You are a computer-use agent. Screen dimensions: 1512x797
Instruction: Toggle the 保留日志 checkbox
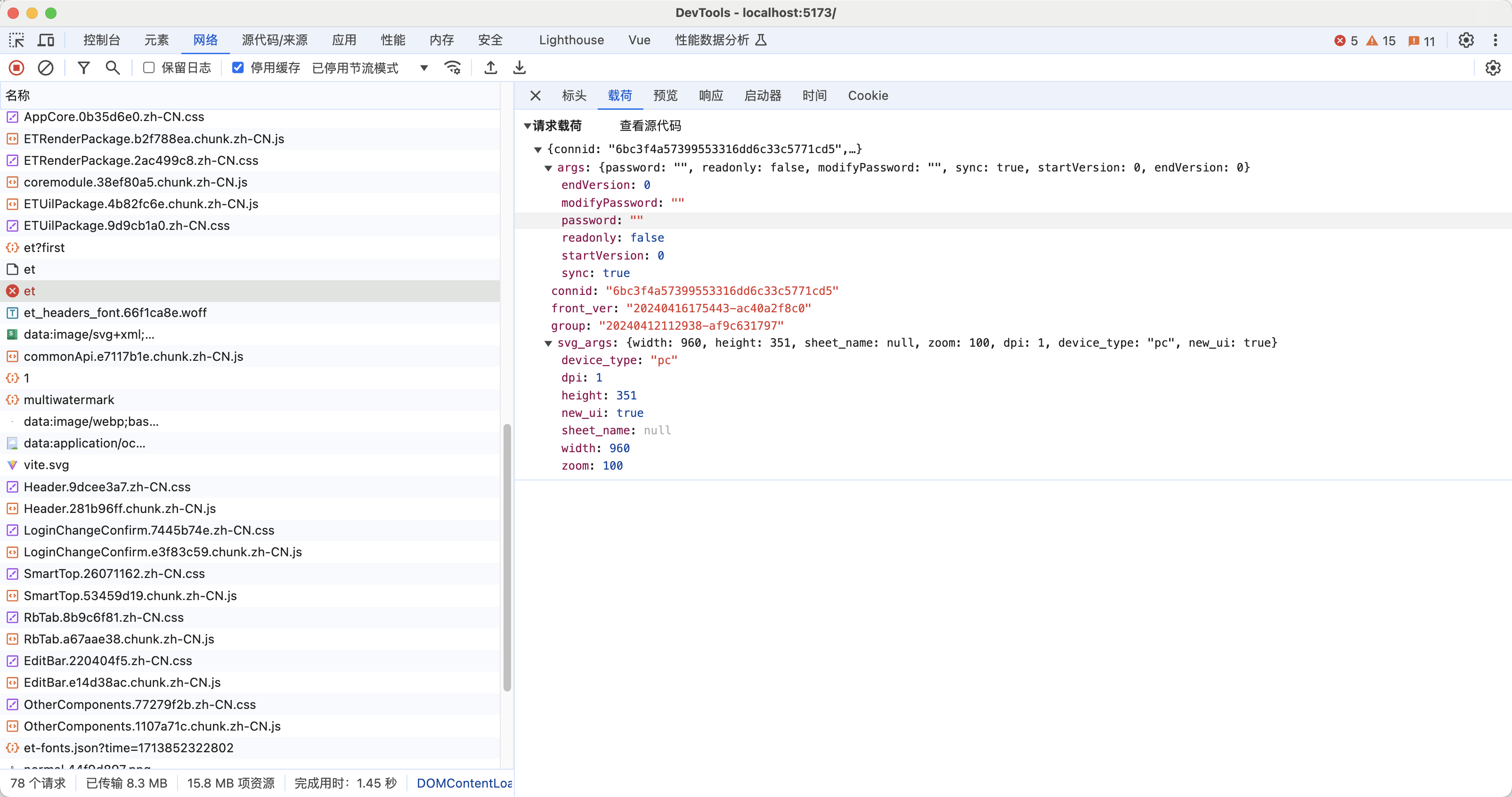coord(149,68)
